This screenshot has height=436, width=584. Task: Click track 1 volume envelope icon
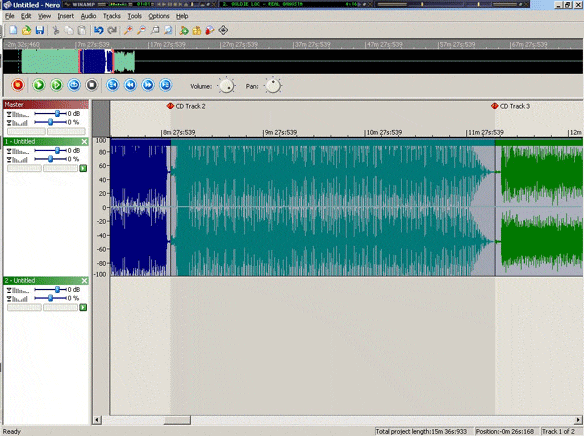(18, 151)
